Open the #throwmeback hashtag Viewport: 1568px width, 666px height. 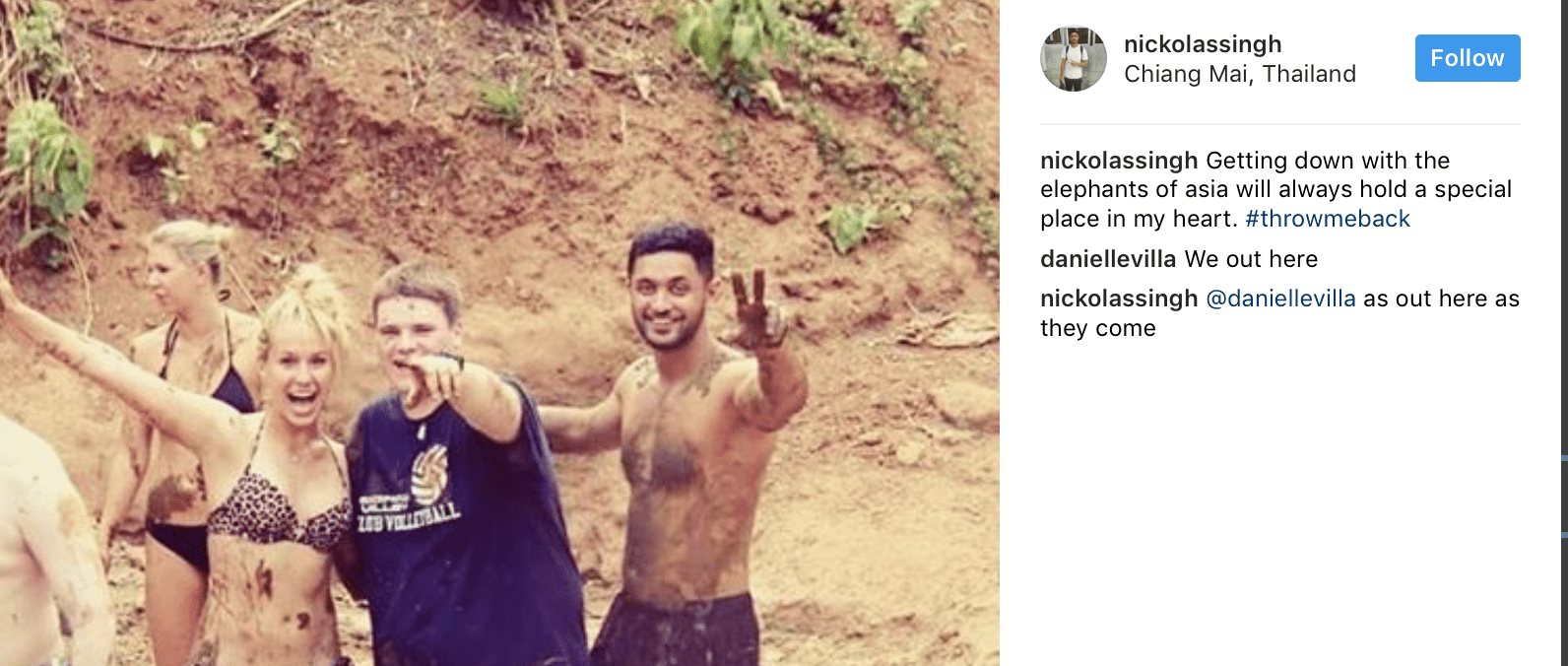tap(1328, 219)
